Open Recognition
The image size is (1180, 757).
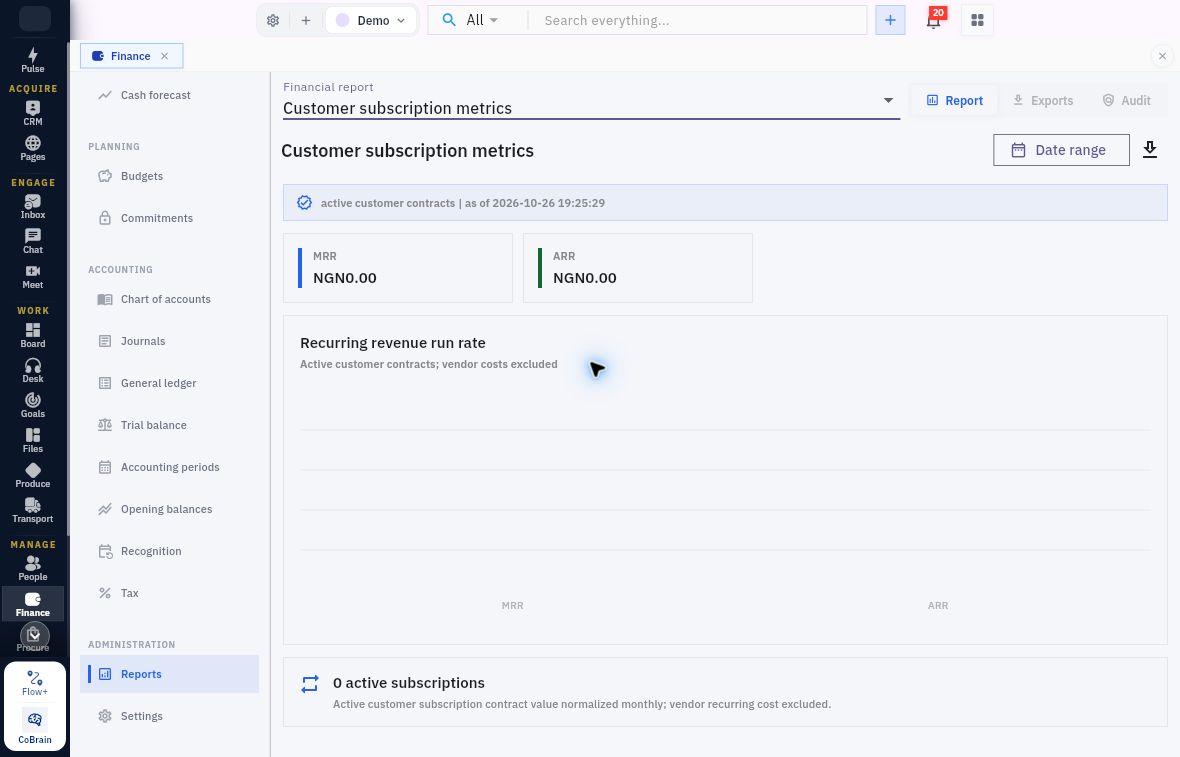[169, 552]
